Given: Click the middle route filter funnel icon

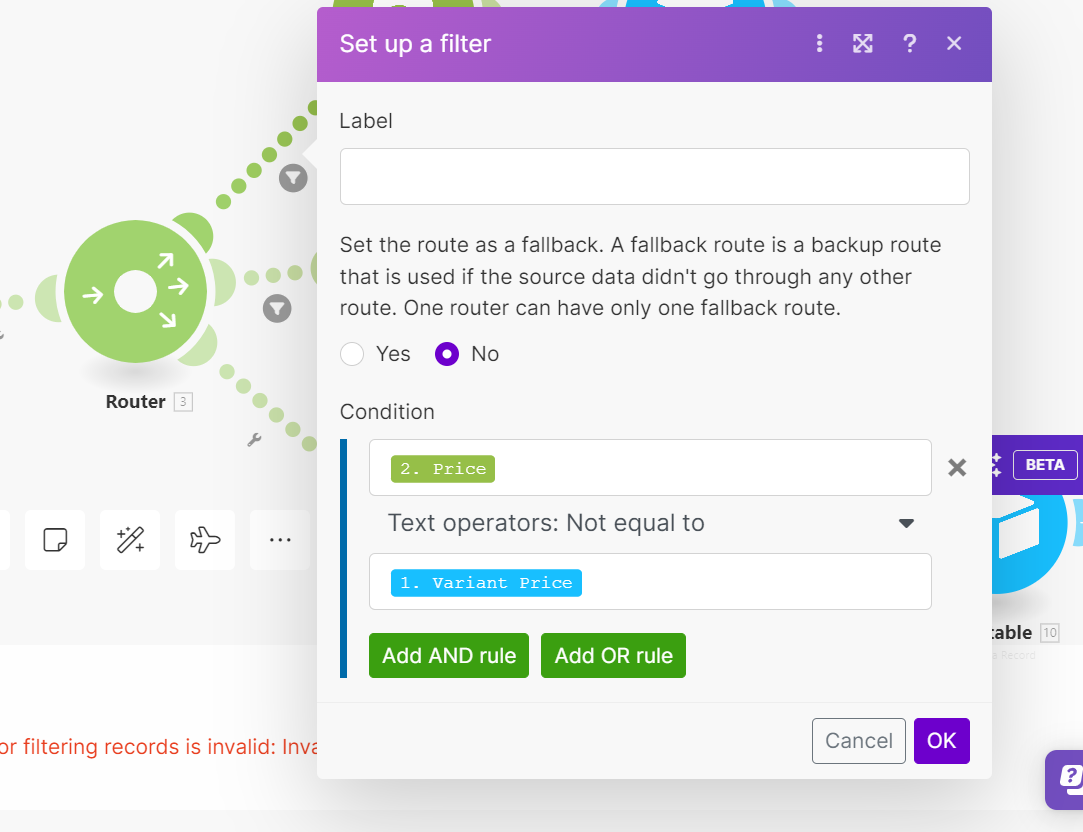Looking at the screenshot, I should (277, 307).
